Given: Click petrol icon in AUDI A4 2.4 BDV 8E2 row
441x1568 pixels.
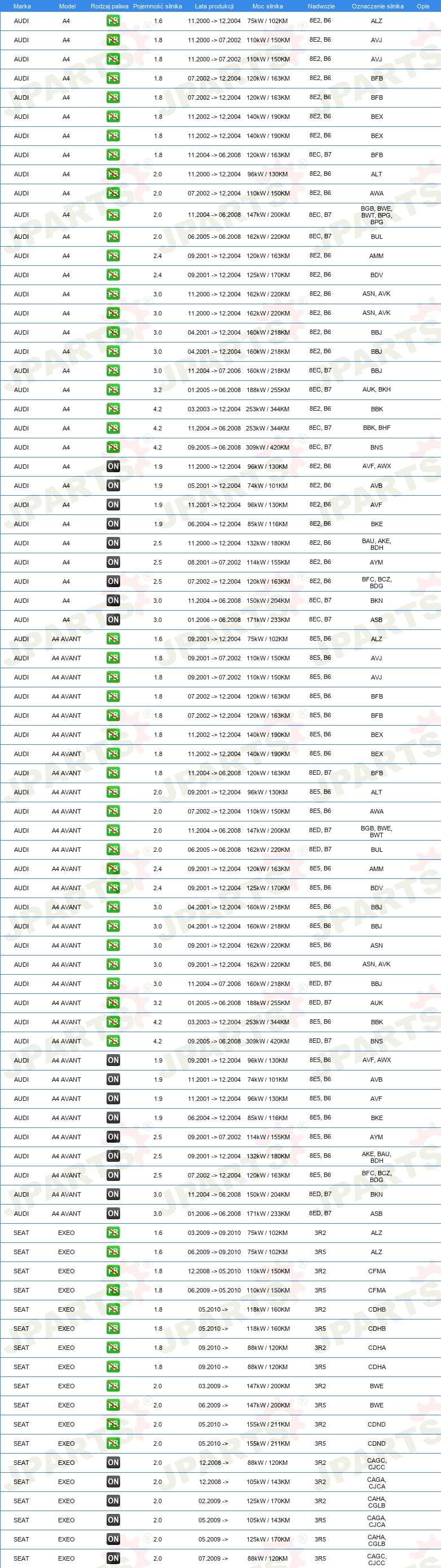Looking at the screenshot, I should [x=113, y=275].
